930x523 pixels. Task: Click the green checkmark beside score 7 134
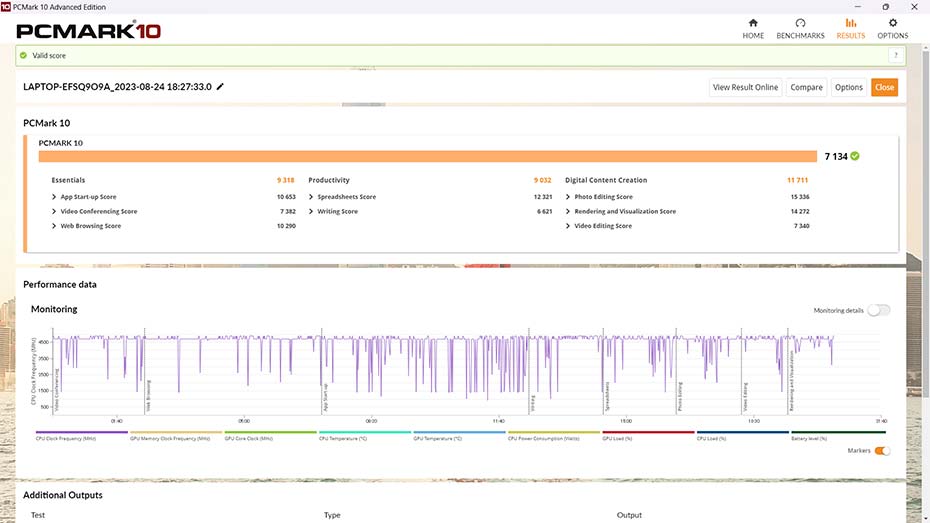[x=855, y=156]
